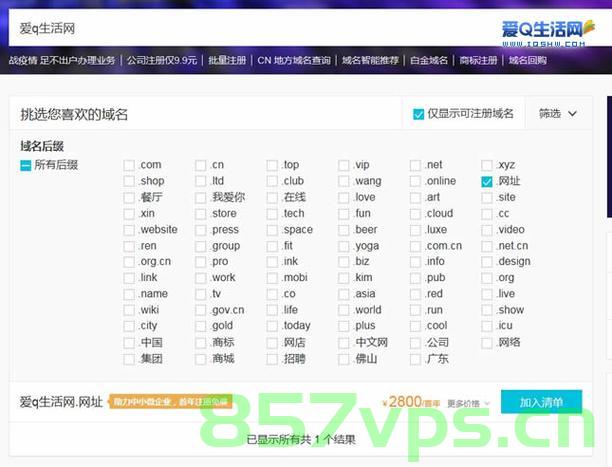
Task: Check the .world suffix checkbox
Action: (343, 310)
